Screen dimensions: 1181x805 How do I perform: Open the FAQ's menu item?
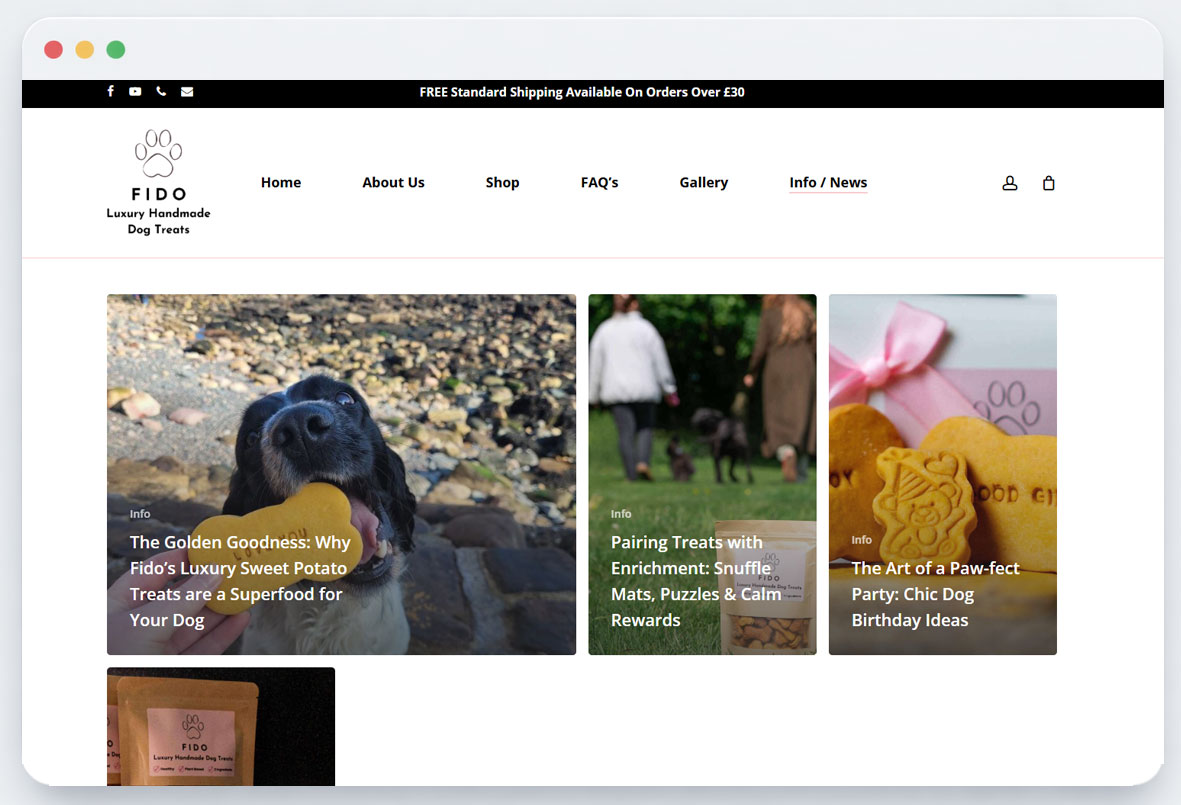pyautogui.click(x=599, y=183)
